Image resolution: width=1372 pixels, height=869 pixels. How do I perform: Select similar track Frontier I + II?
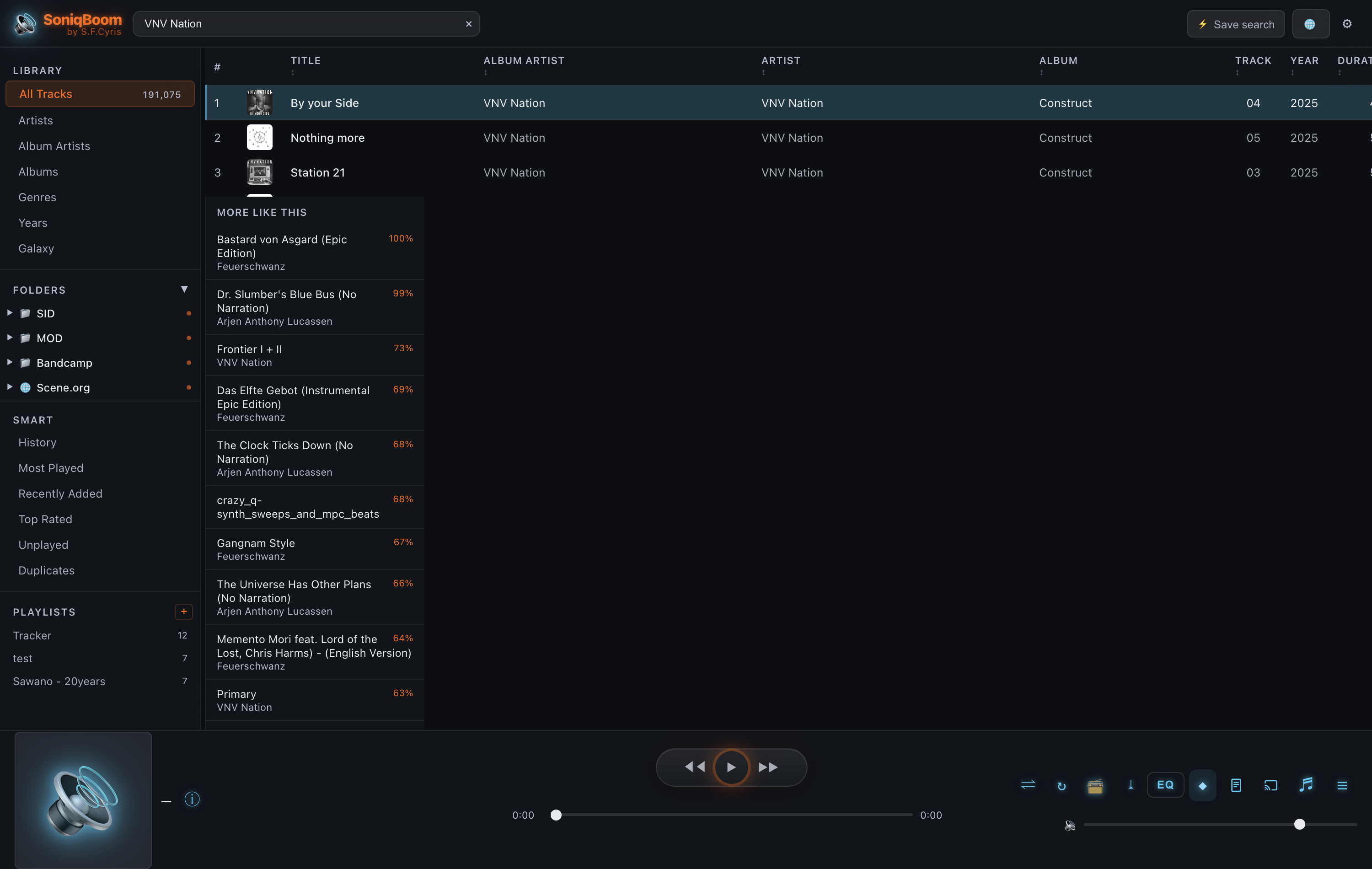tap(315, 355)
